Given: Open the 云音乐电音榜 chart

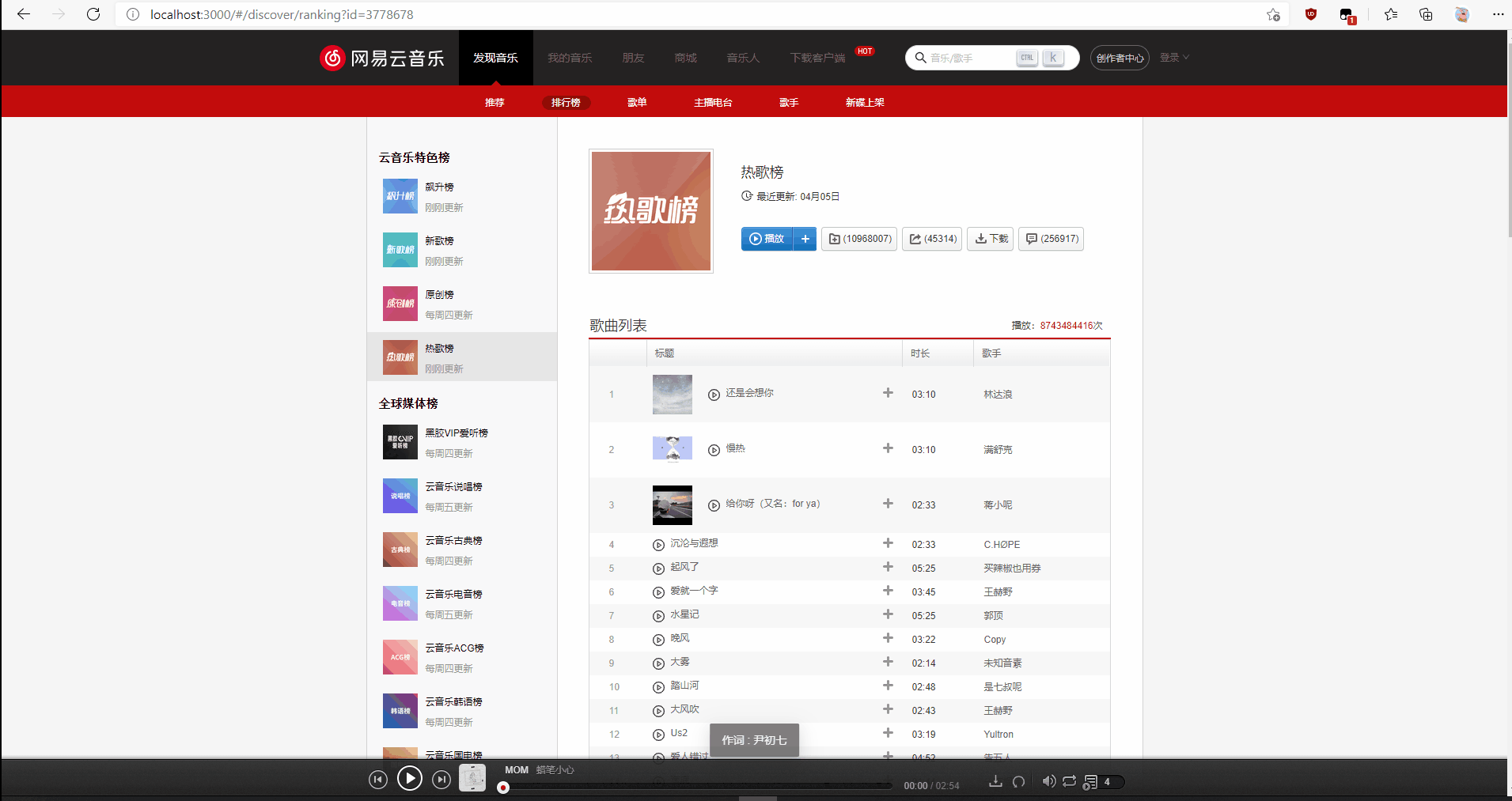Looking at the screenshot, I should (462, 603).
